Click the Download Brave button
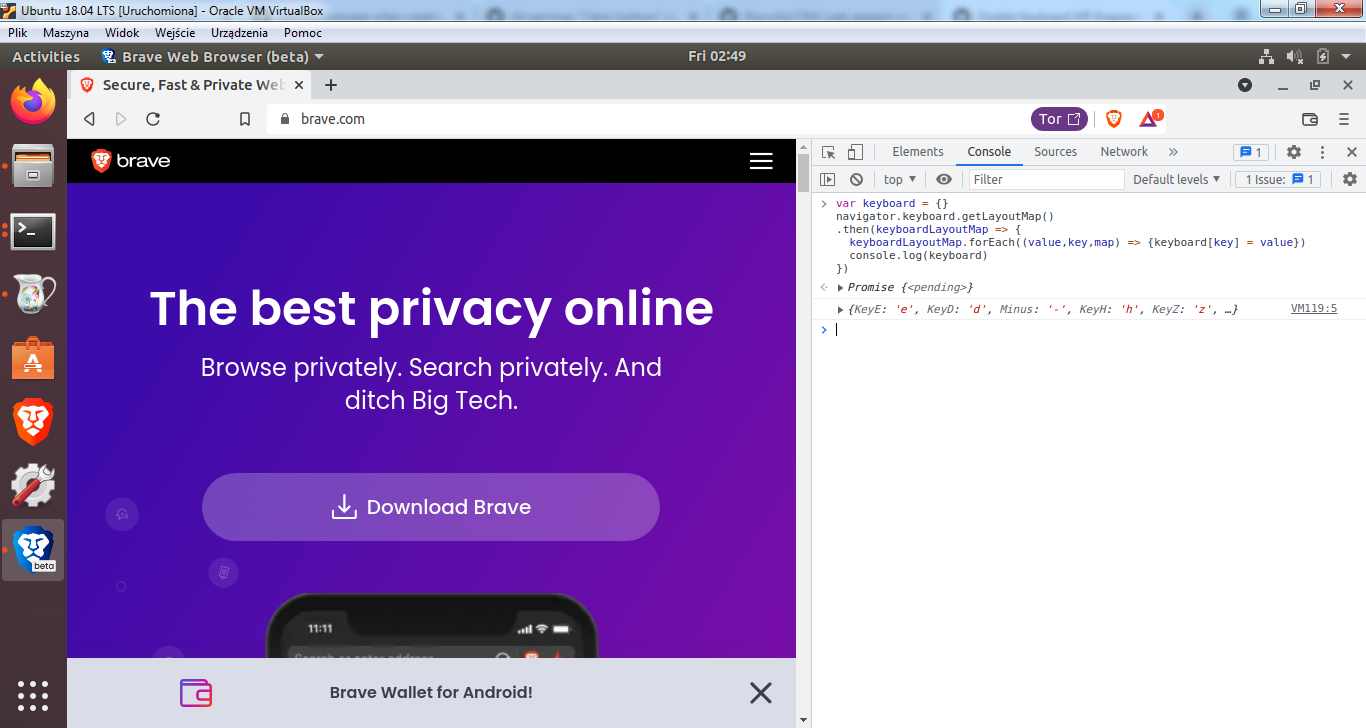 click(431, 507)
